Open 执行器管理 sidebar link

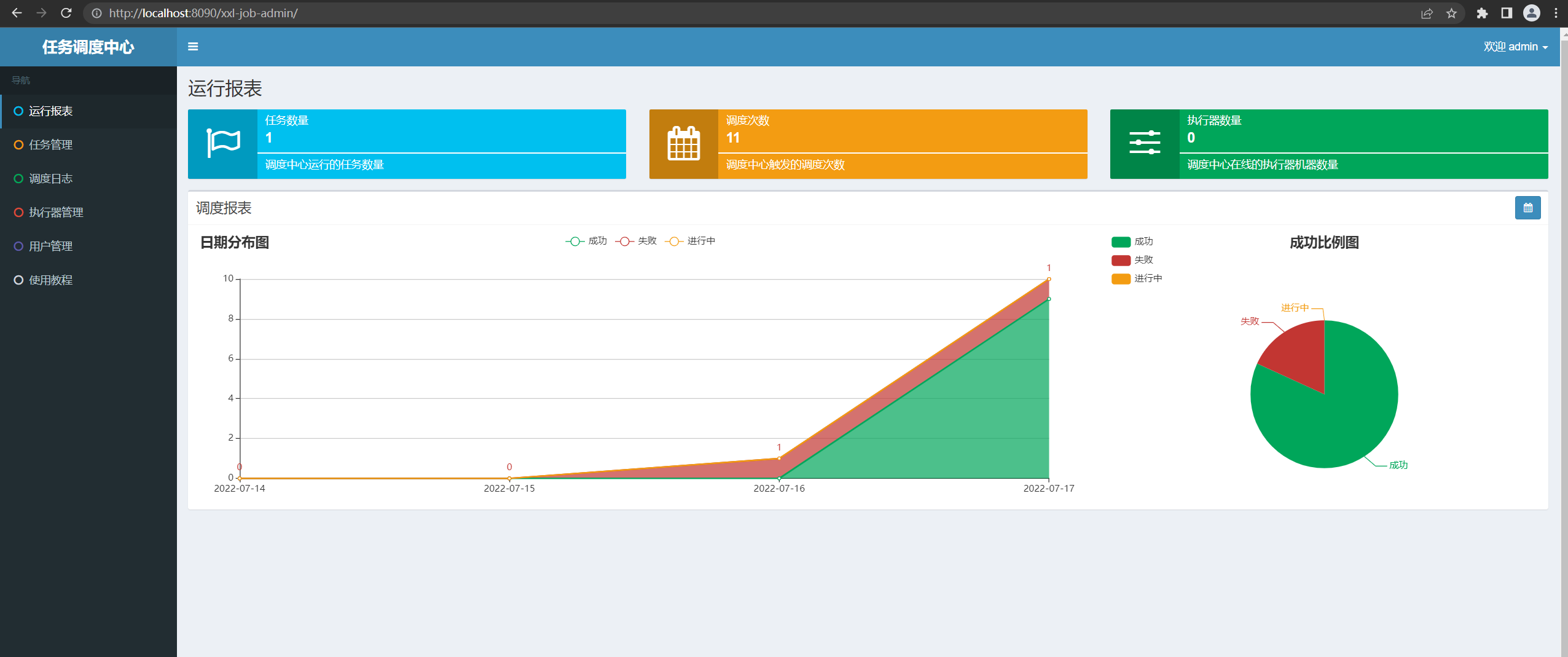coord(56,213)
